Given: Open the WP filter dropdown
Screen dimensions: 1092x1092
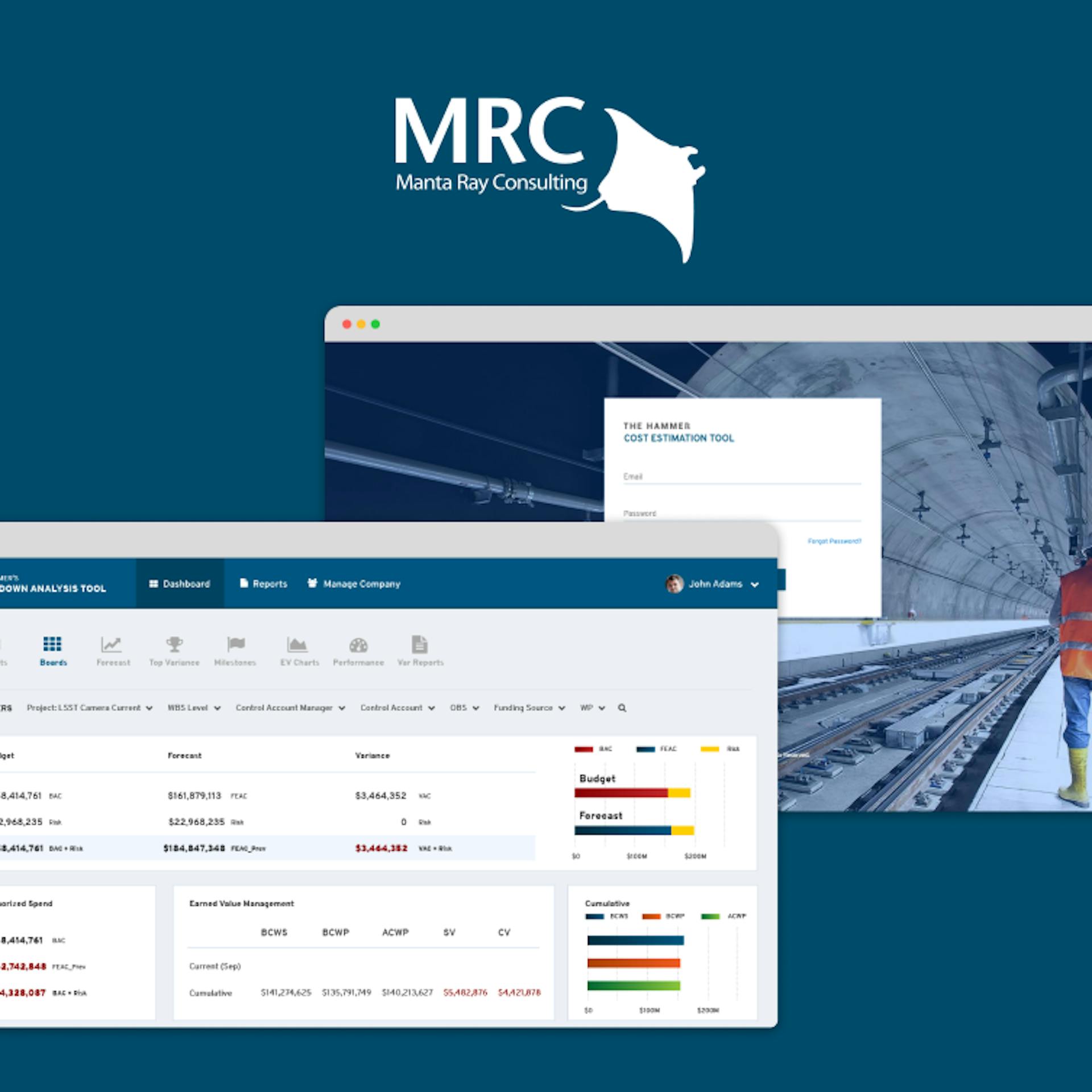Looking at the screenshot, I should coord(593,708).
